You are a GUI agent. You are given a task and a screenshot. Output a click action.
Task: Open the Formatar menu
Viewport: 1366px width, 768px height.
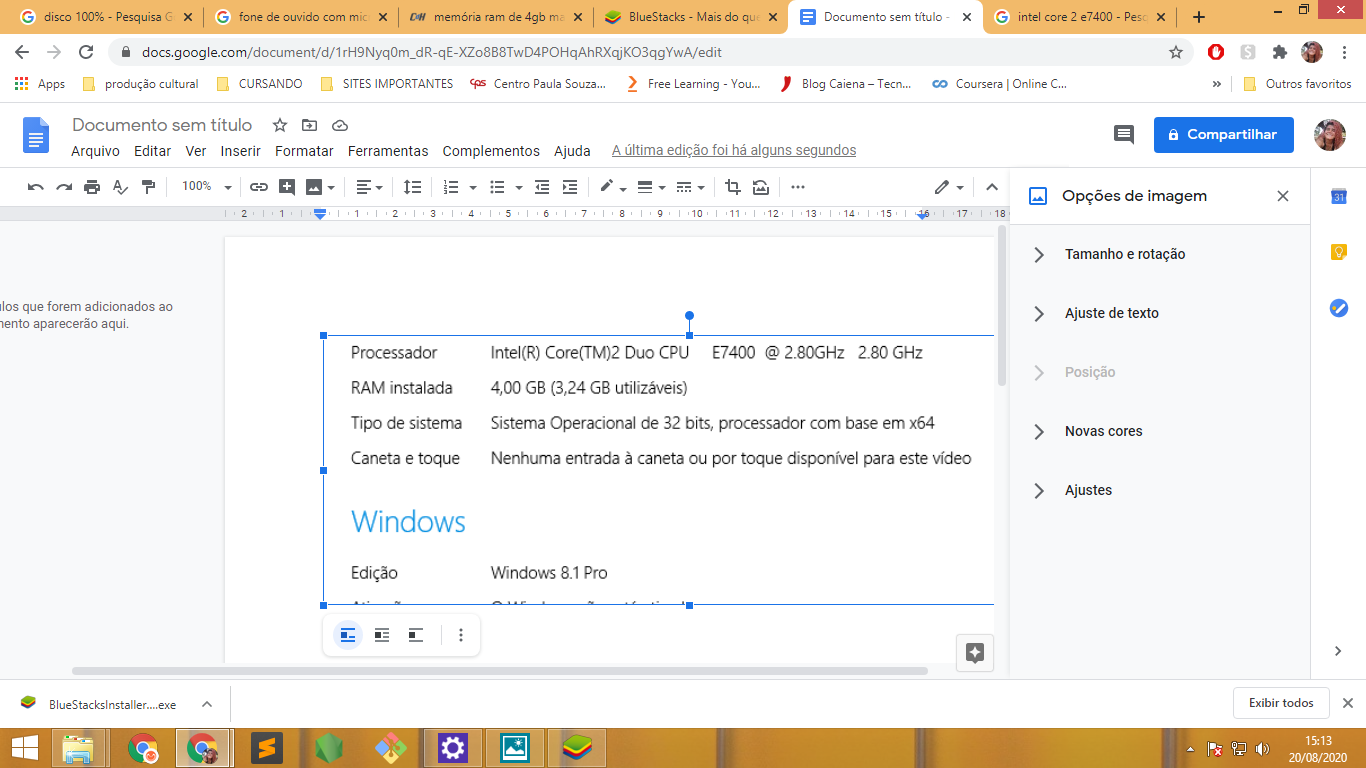point(304,151)
